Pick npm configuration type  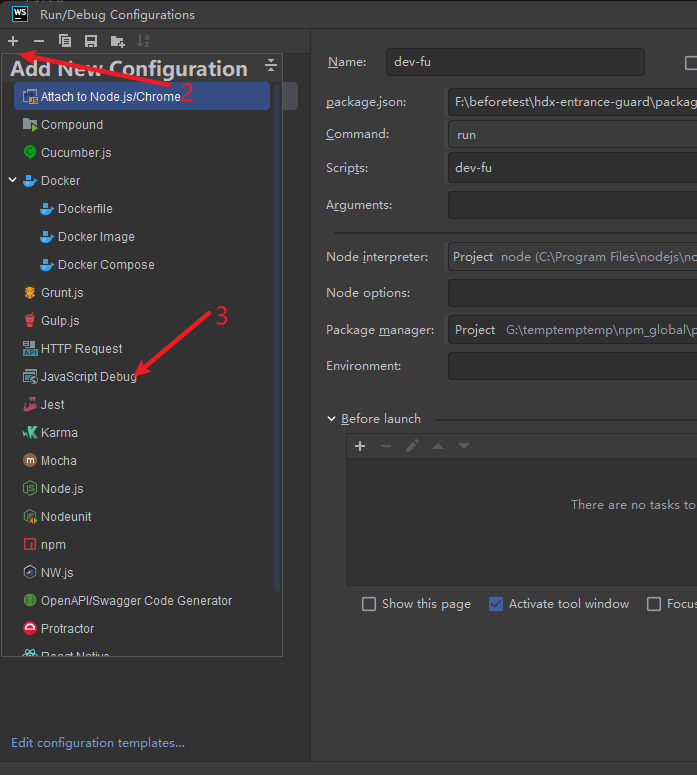pyautogui.click(x=142, y=545)
